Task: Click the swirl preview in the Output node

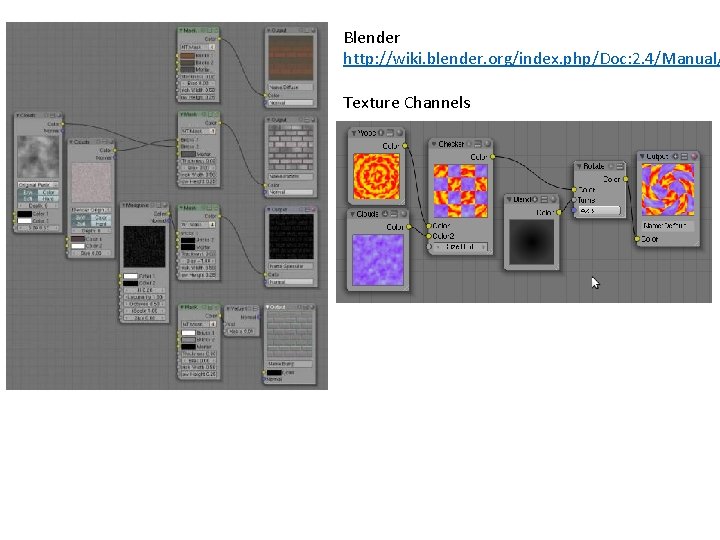Action: click(x=668, y=189)
